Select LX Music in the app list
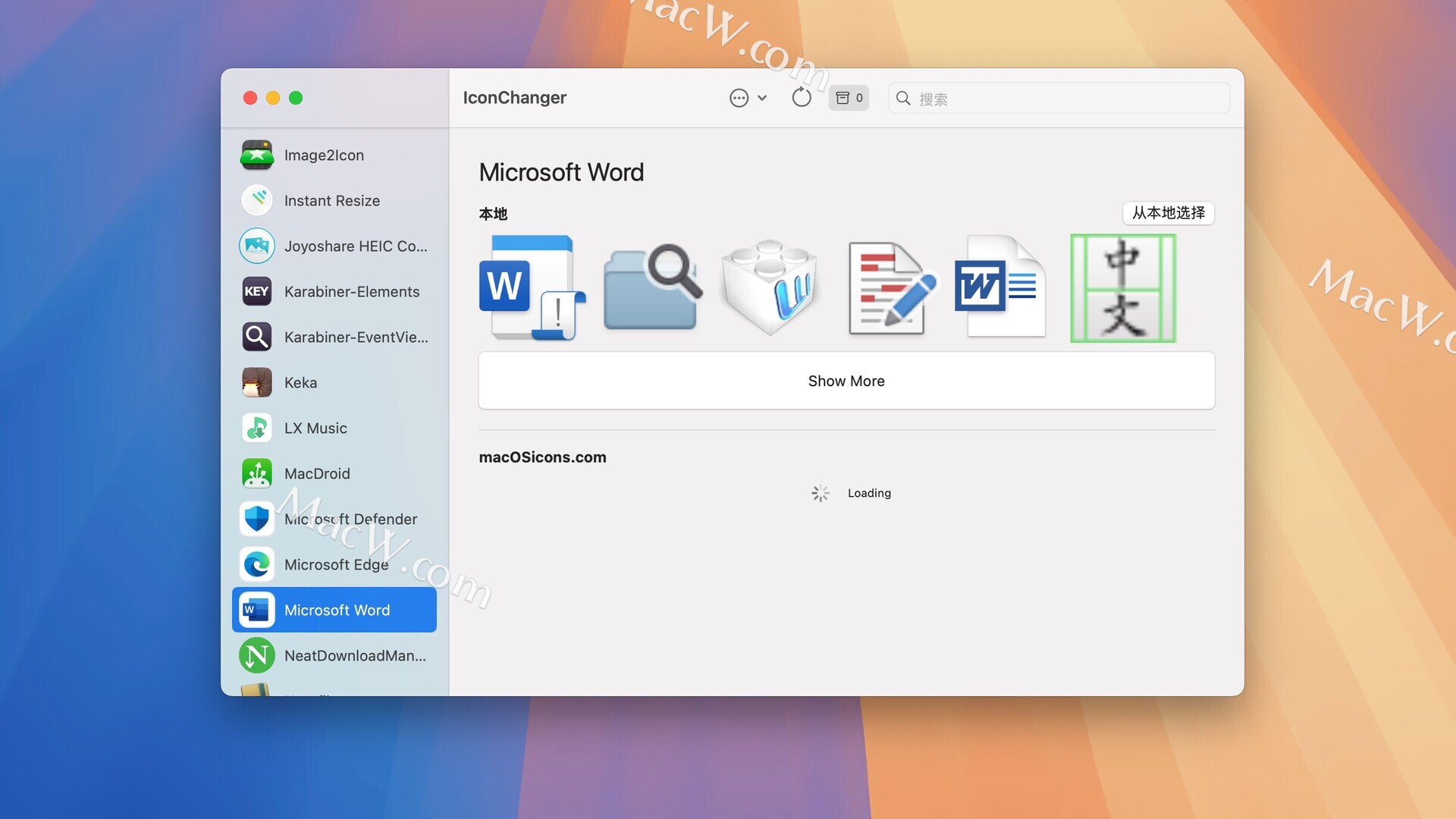The image size is (1456, 819). pos(334,428)
